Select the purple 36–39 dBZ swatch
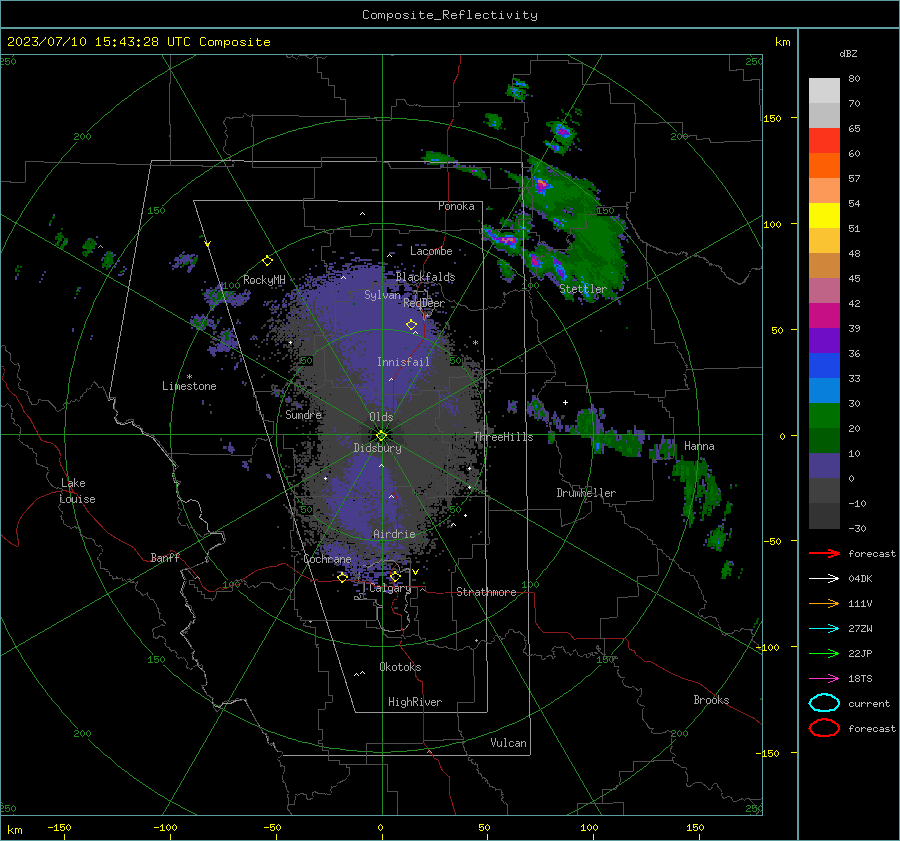The height and width of the screenshot is (841, 900). 824,341
